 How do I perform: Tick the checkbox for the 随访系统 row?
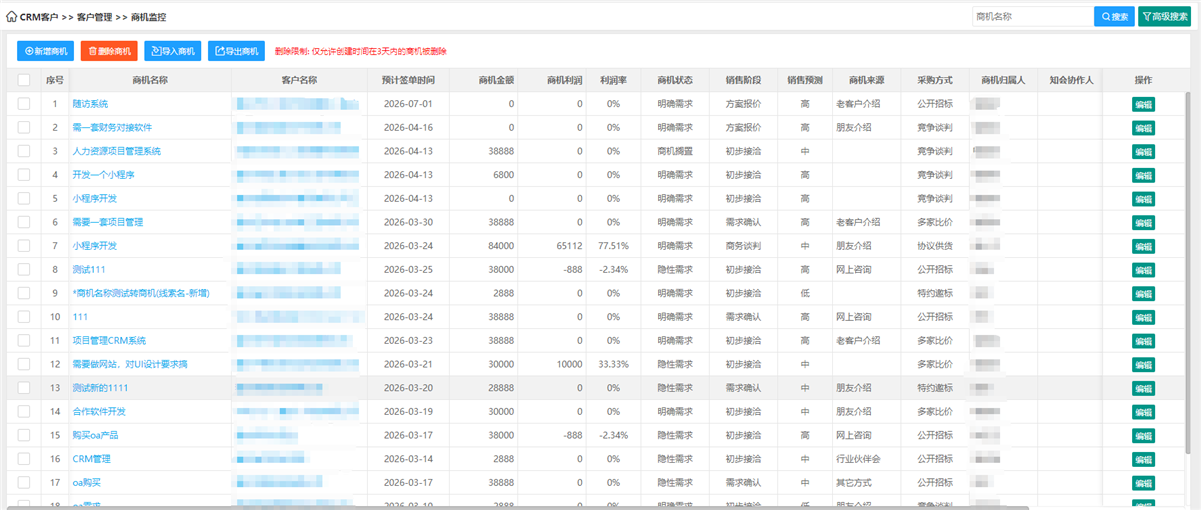pyautogui.click(x=24, y=104)
